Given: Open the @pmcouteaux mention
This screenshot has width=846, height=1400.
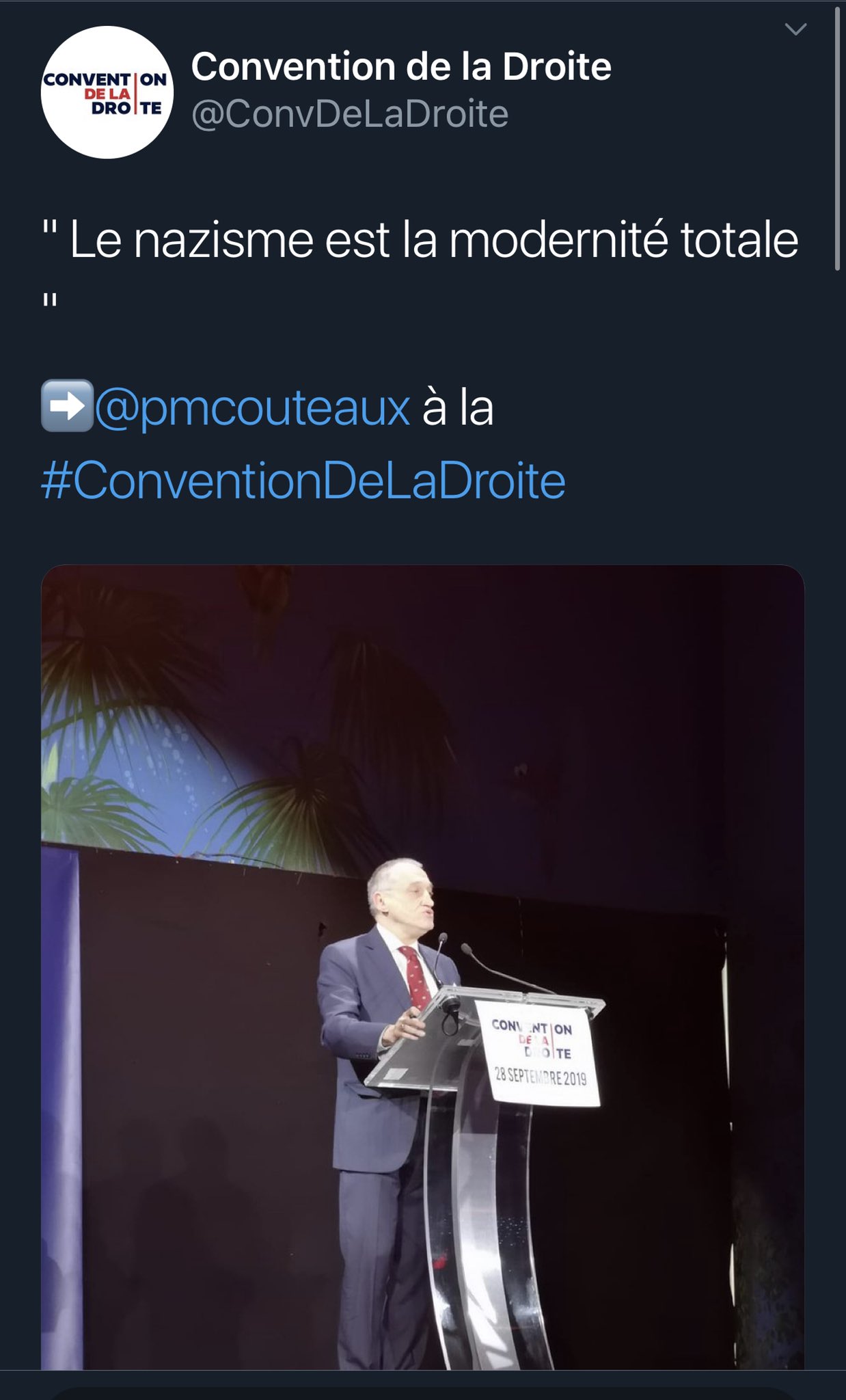Looking at the screenshot, I should click(252, 407).
